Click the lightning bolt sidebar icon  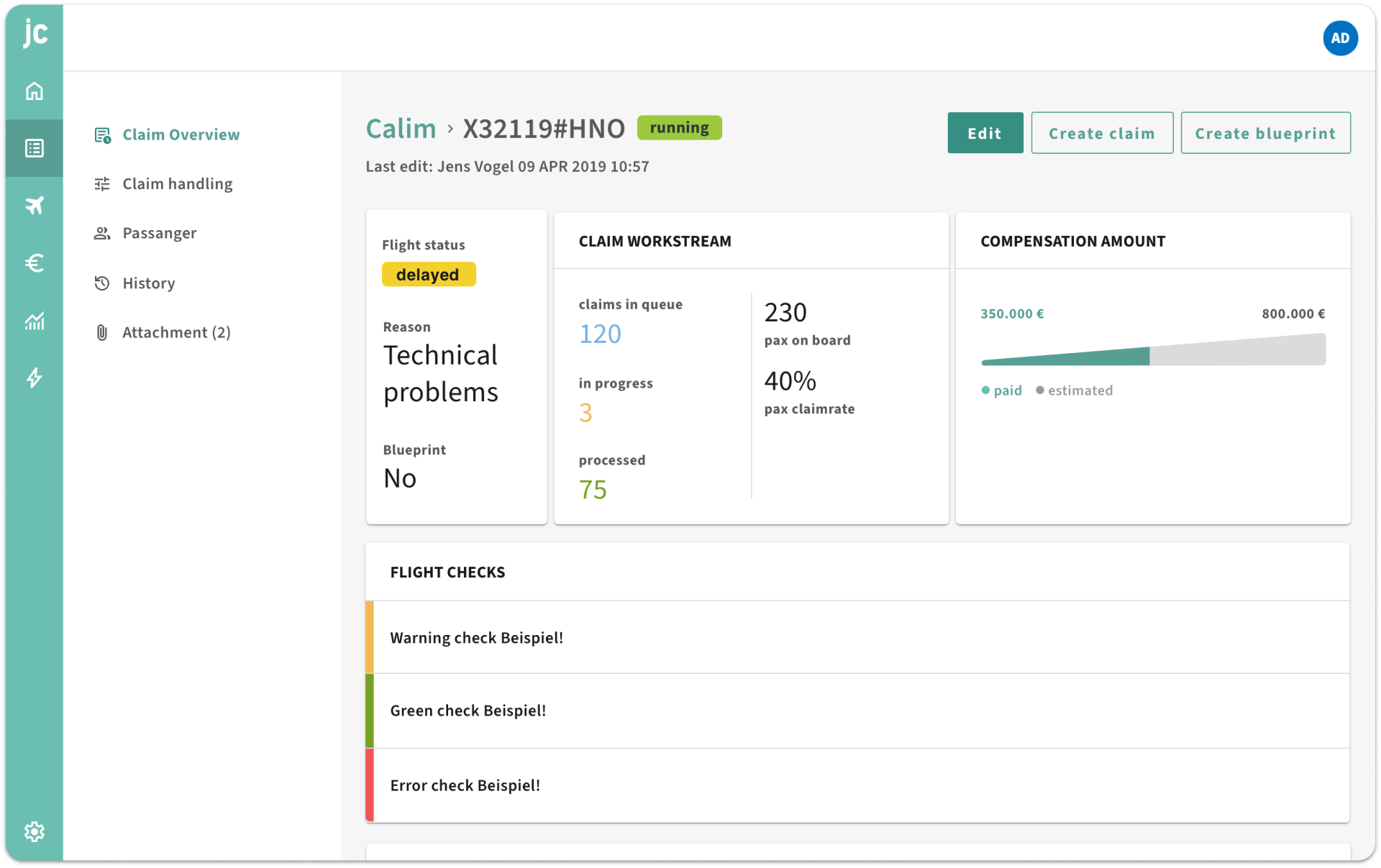point(34,378)
